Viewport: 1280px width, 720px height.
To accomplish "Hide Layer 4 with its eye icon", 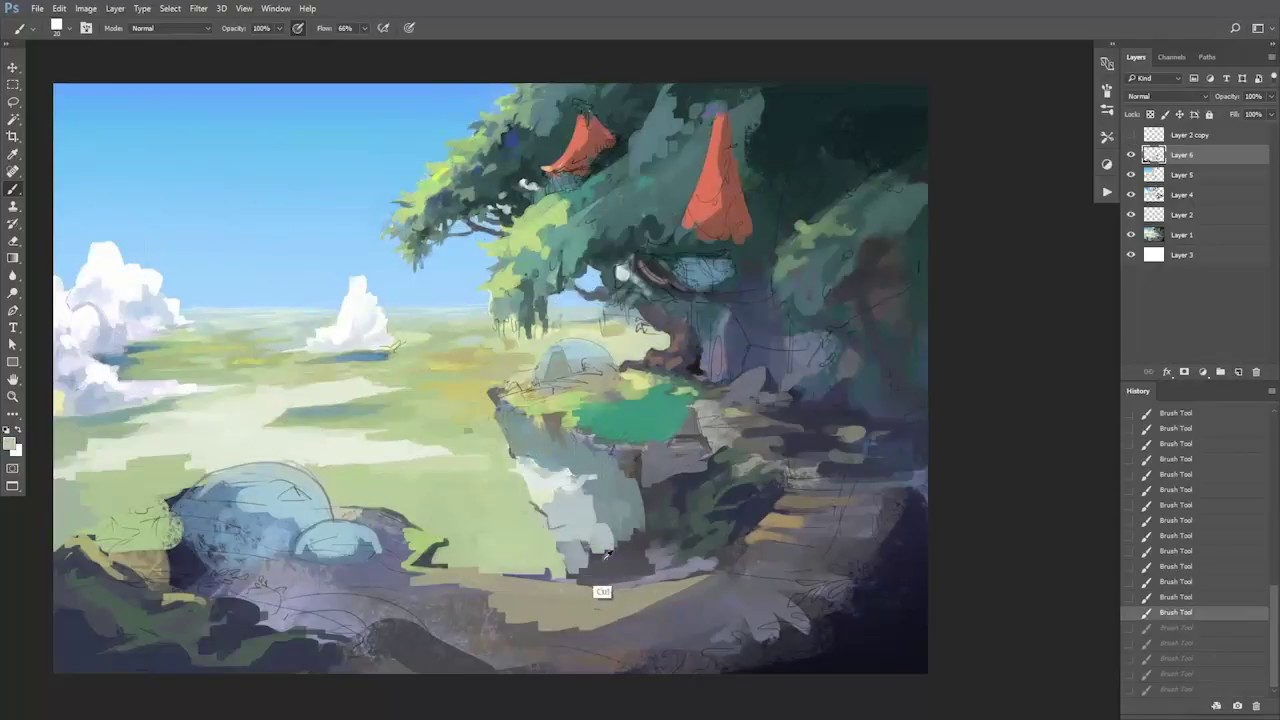I will click(x=1131, y=195).
